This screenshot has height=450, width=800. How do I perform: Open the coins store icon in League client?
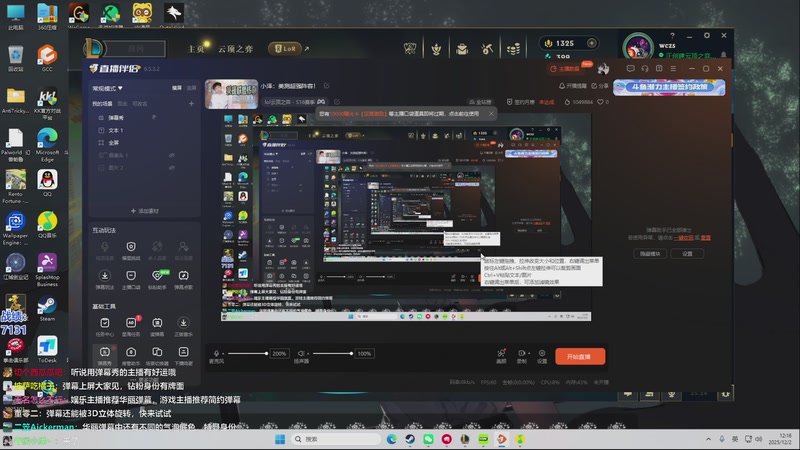coord(513,48)
